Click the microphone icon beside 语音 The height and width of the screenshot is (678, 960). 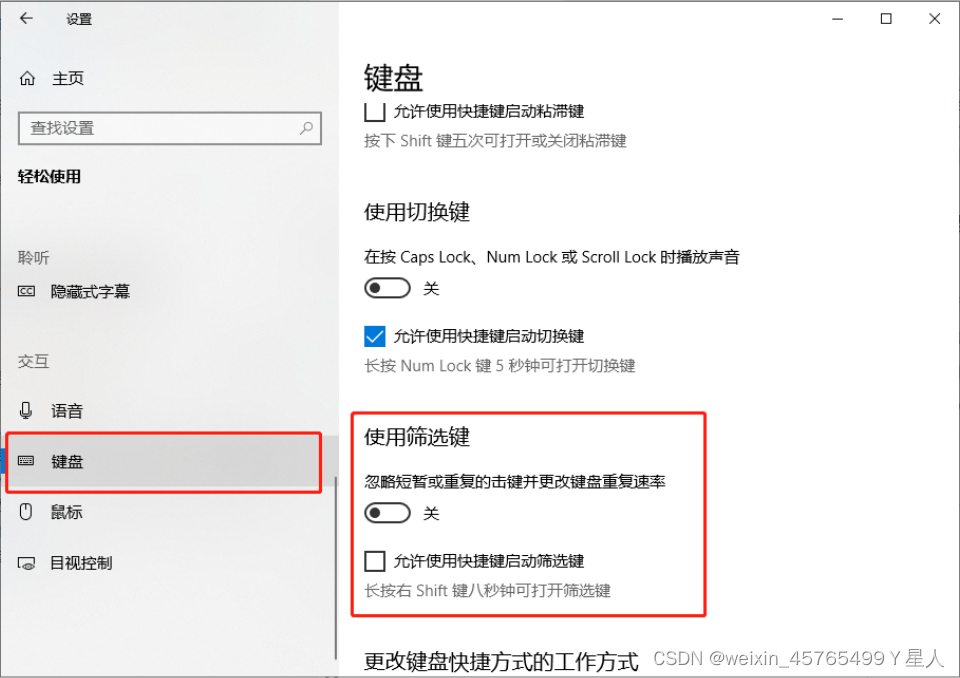pos(26,410)
